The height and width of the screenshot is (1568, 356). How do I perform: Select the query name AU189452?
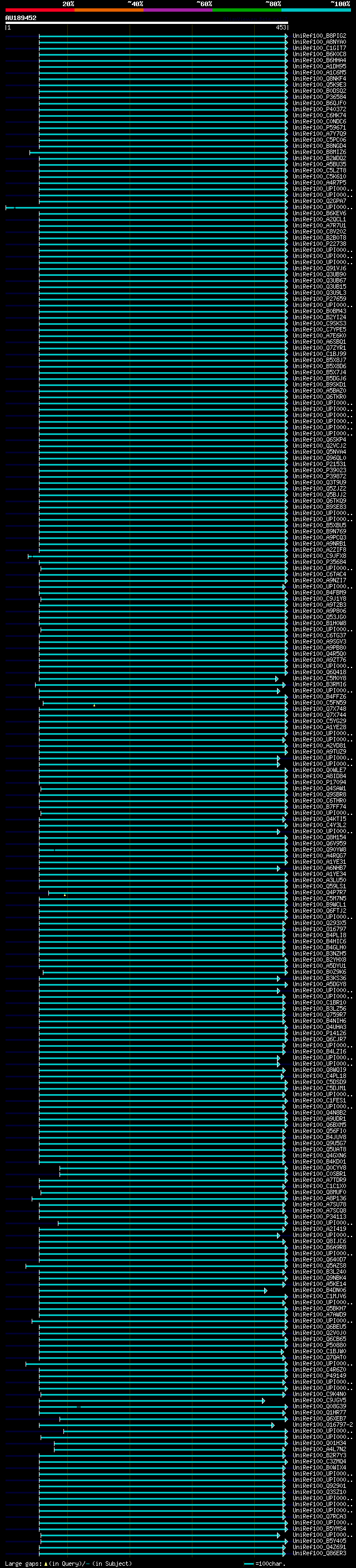[21, 18]
